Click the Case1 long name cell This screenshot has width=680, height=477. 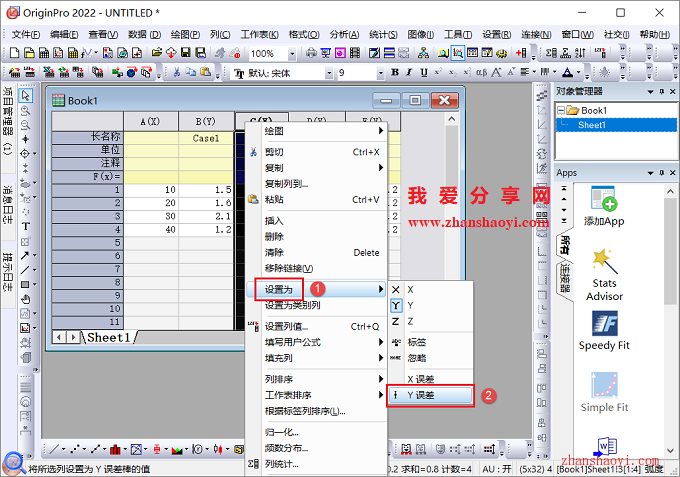pyautogui.click(x=206, y=138)
